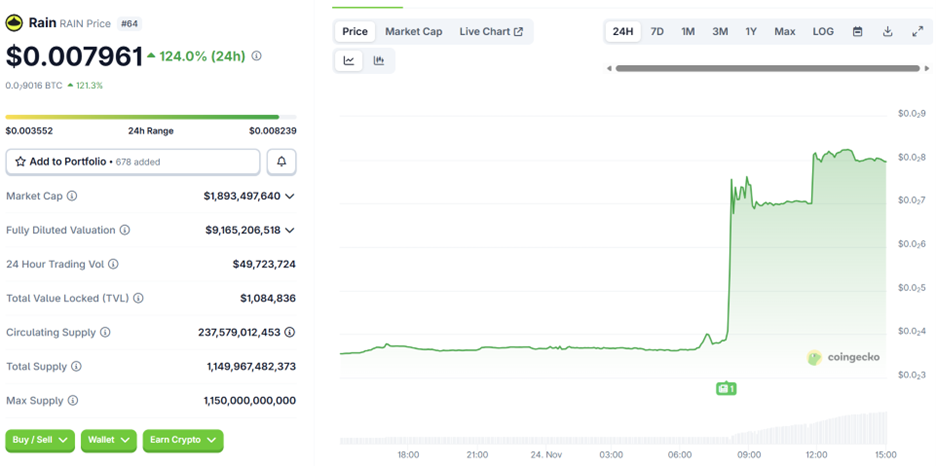Open the Live Chart tab
Screen dimensions: 936x466
tap(491, 32)
